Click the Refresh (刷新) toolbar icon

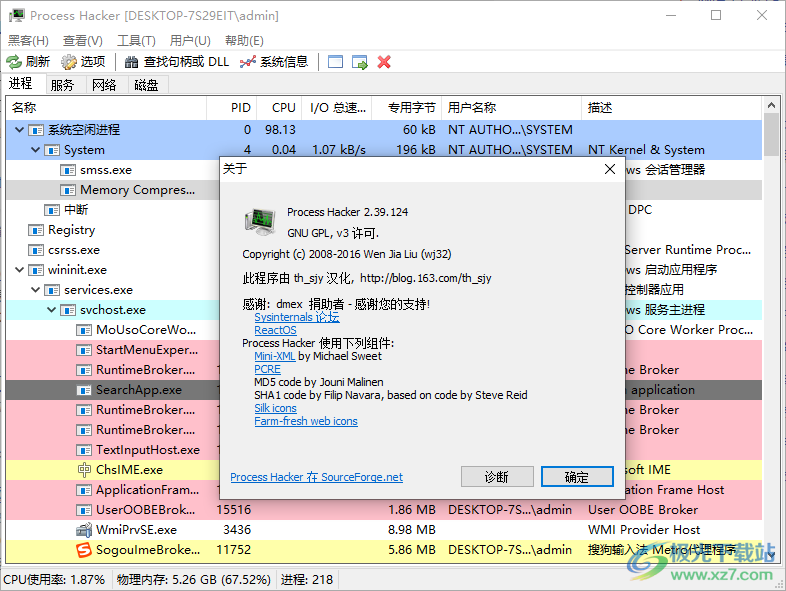(x=14, y=62)
